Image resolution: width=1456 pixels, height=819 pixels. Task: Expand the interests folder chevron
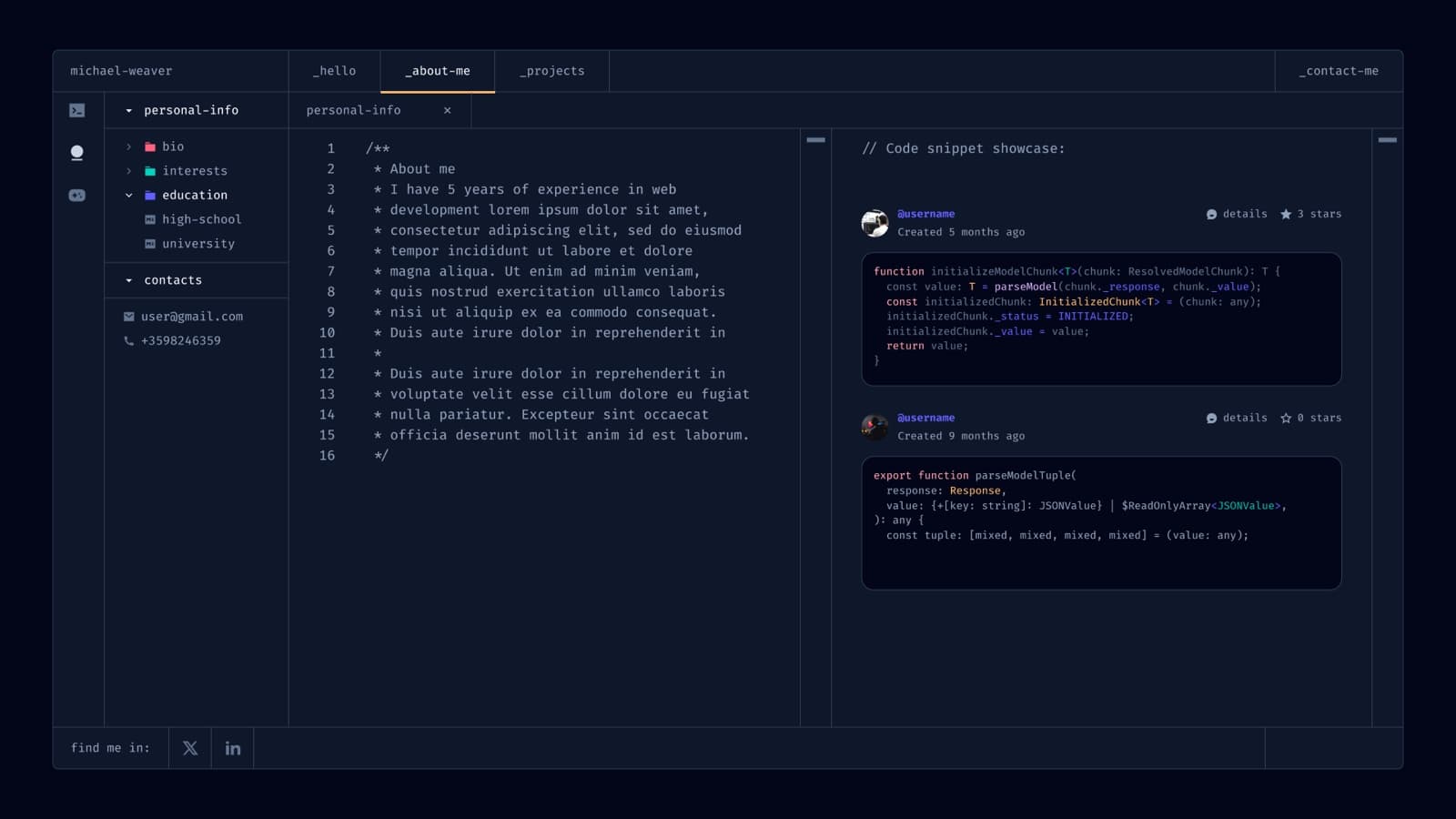pyautogui.click(x=128, y=171)
